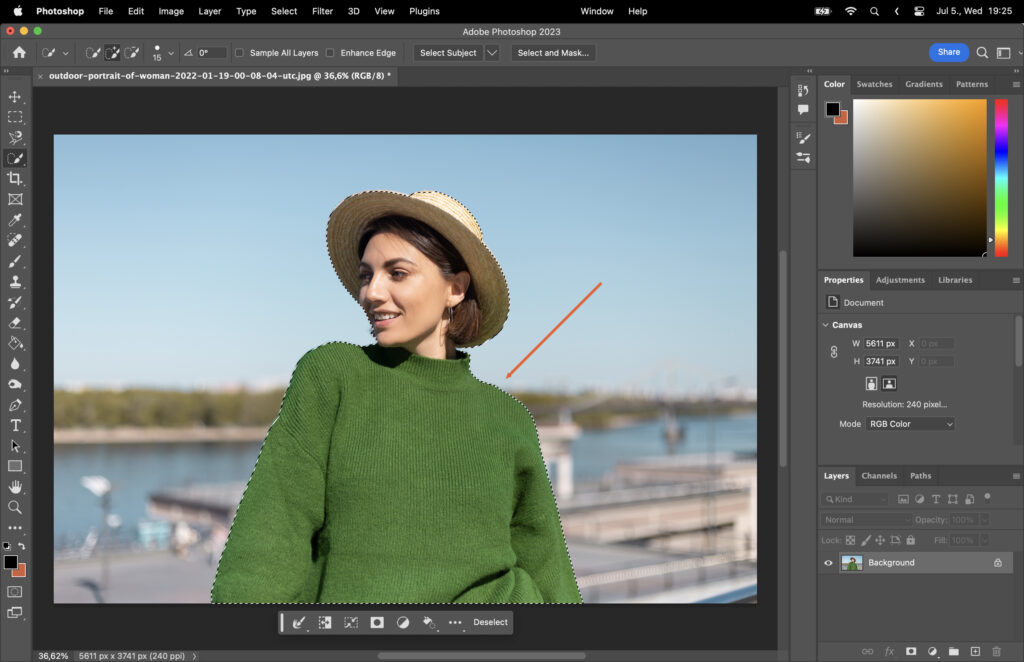
Task: Select the Move tool
Action: click(14, 96)
